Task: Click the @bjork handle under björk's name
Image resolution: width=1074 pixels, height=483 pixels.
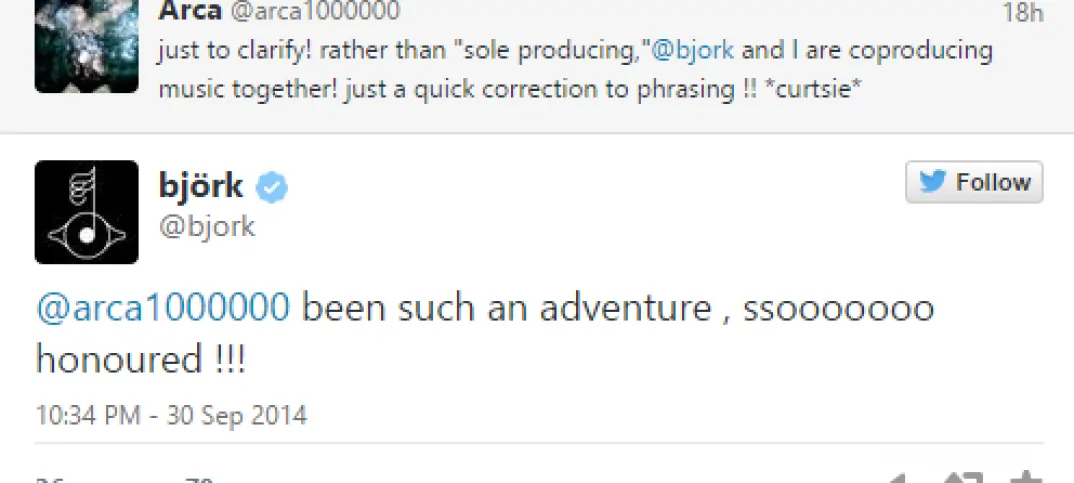Action: coord(207,226)
